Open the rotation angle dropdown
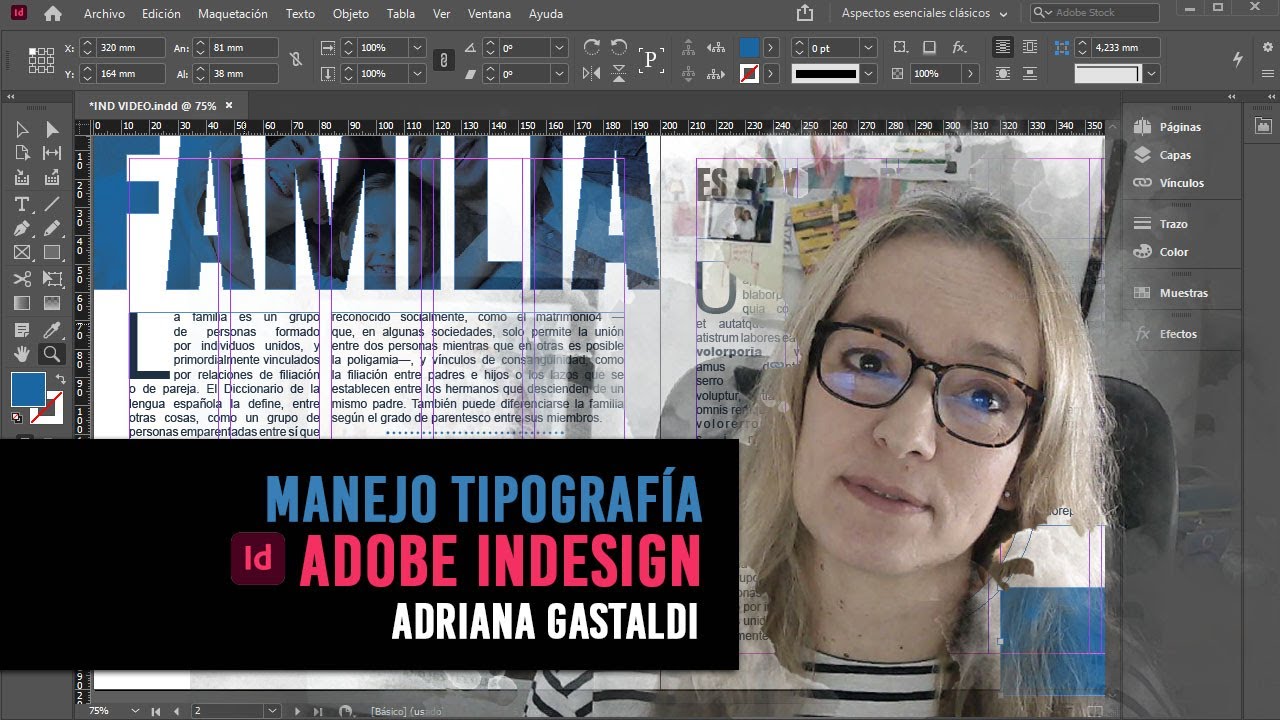Viewport: 1280px width, 720px height. (559, 48)
